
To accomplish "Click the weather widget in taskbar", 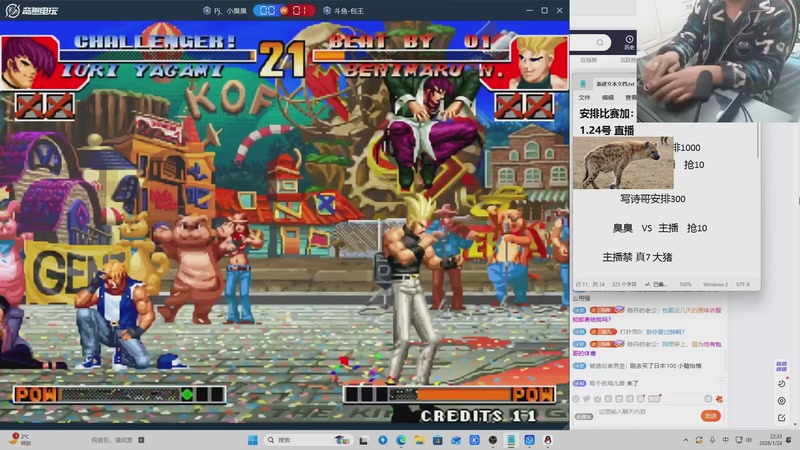I will tap(20, 440).
